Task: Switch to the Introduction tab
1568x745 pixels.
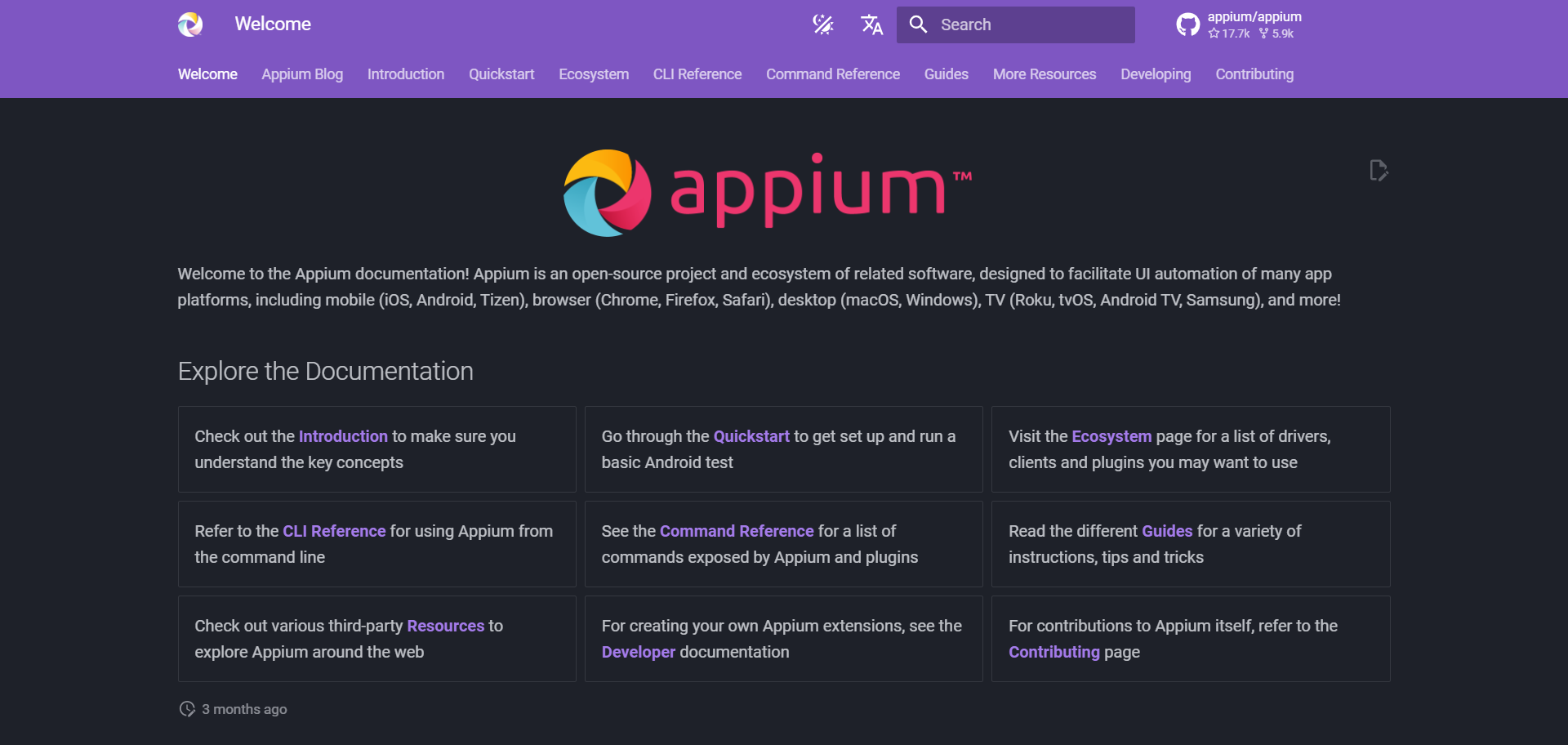Action: (x=406, y=74)
